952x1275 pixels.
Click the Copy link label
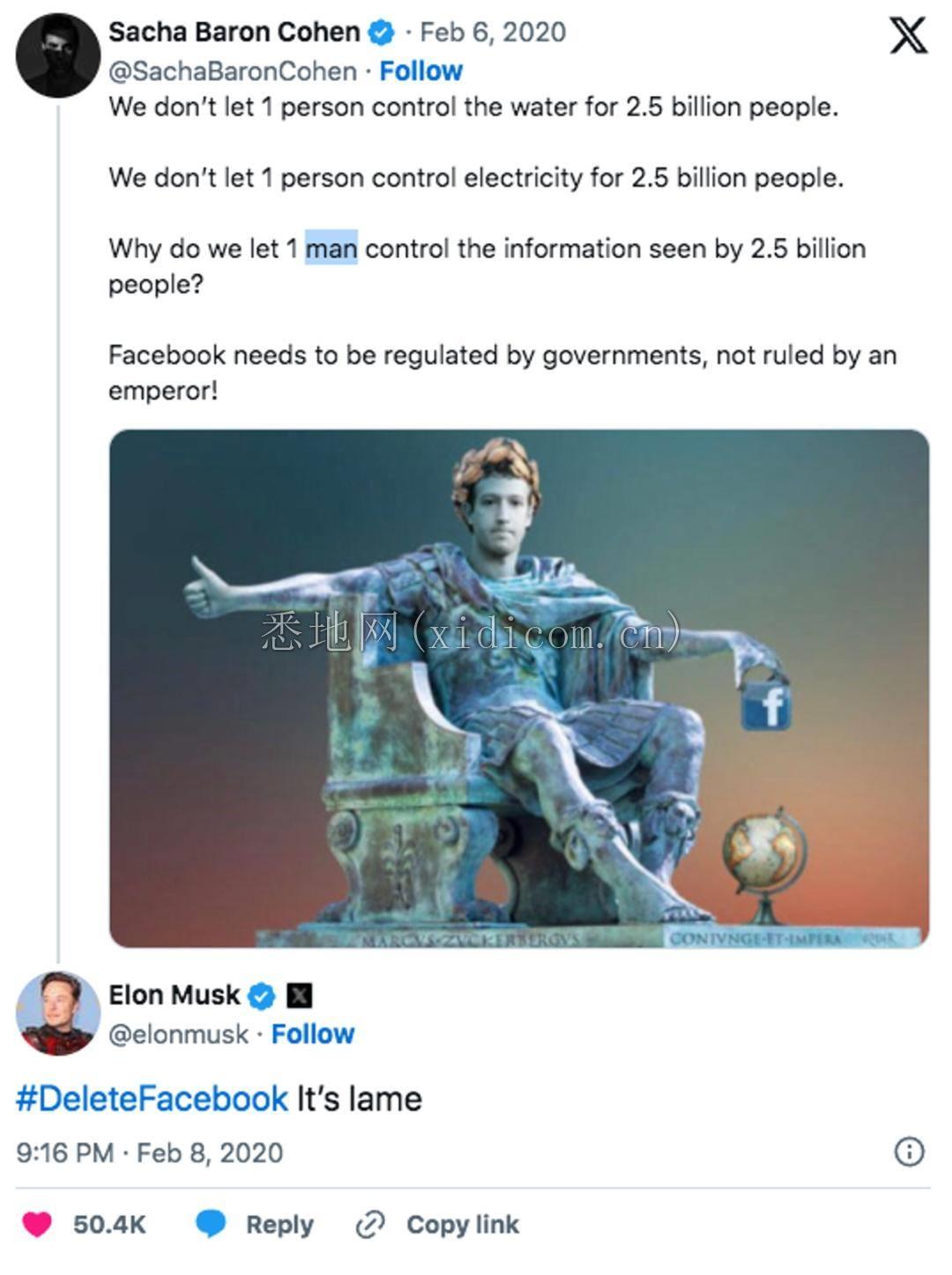(463, 1225)
